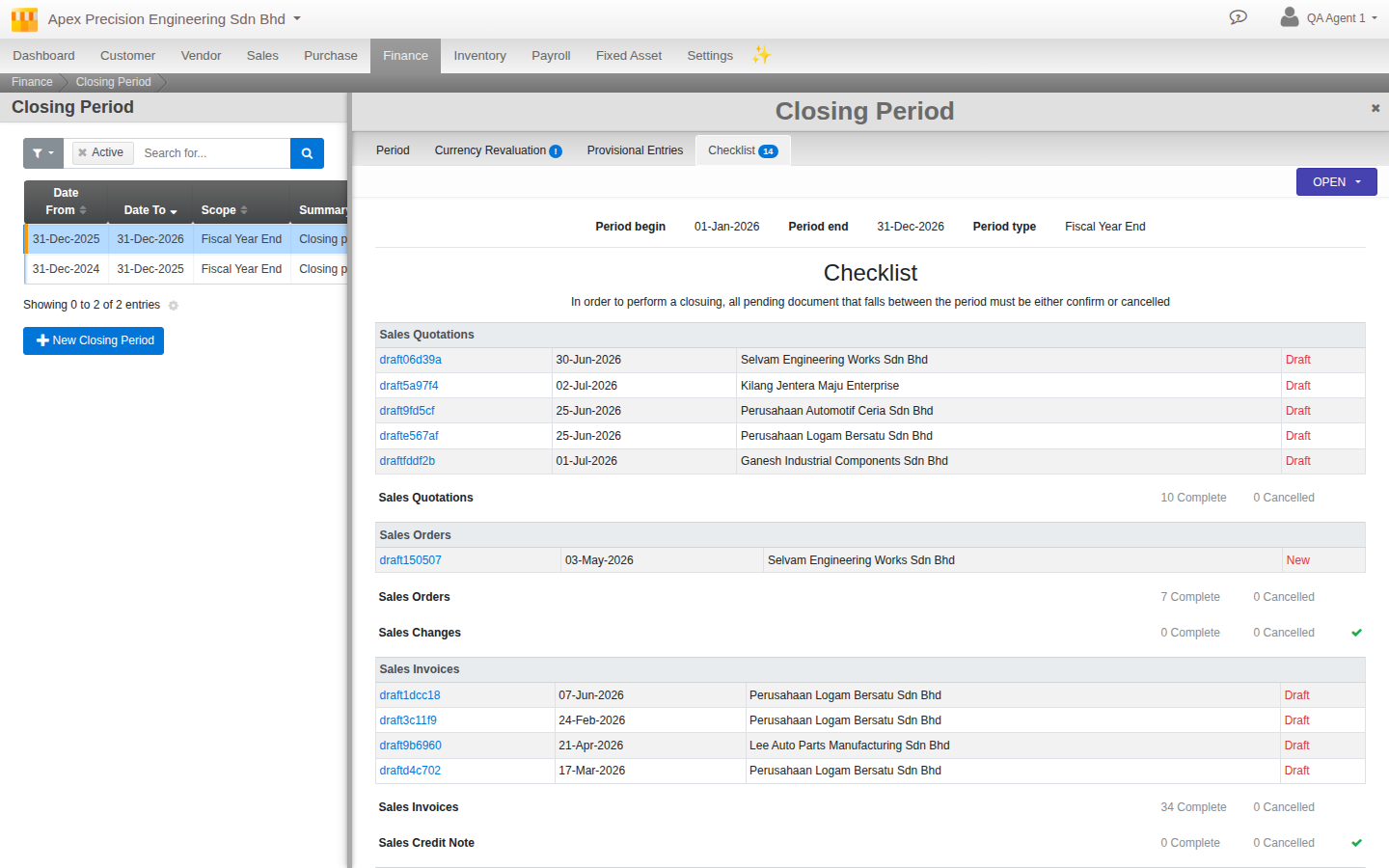The image size is (1389, 868).
Task: Click Draft status of draft06d39a row
Action: tap(1297, 360)
